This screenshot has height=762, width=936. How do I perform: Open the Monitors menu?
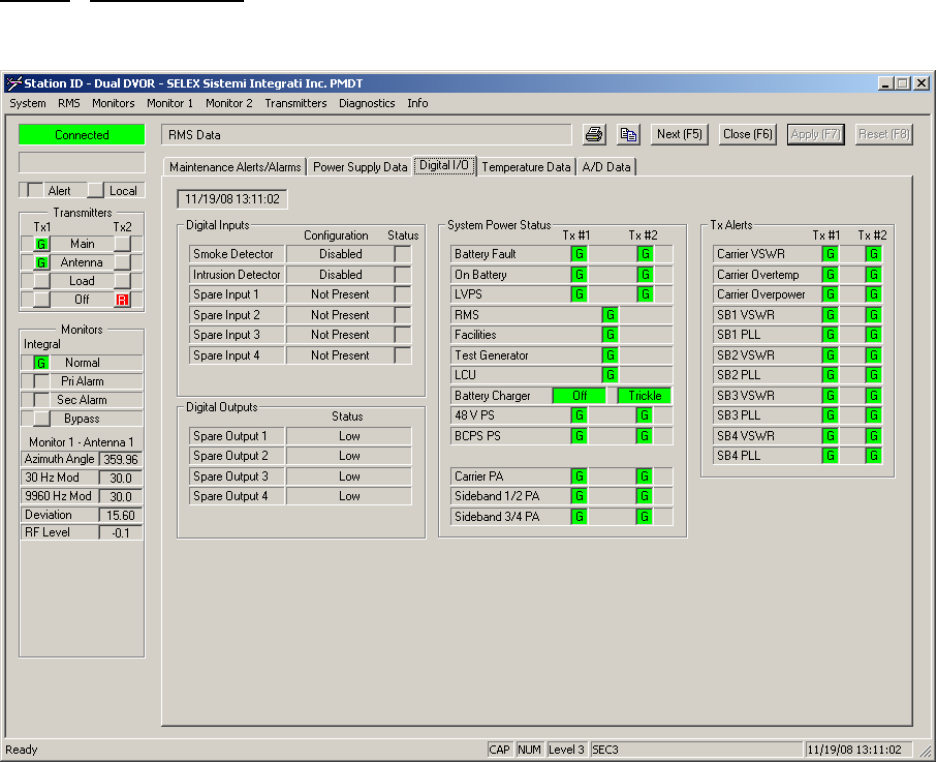(x=113, y=103)
